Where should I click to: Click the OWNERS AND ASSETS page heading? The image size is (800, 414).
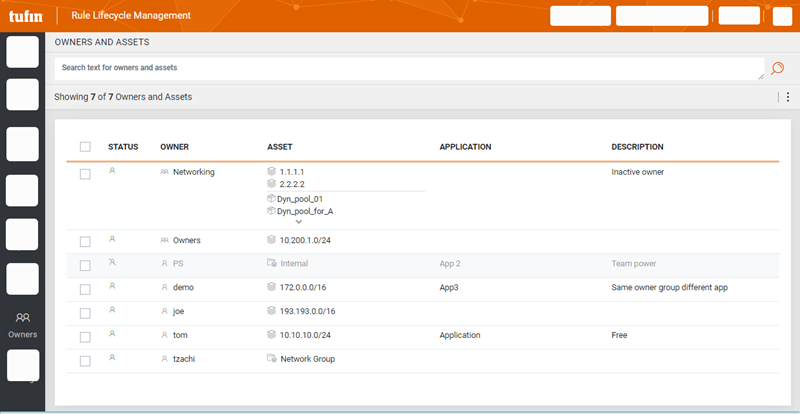(102, 42)
